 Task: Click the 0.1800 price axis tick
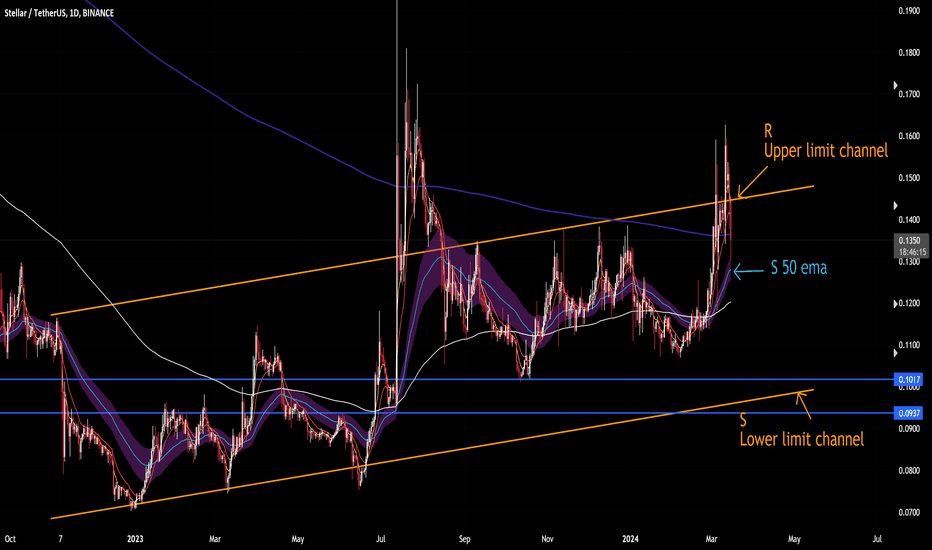pyautogui.click(x=909, y=53)
